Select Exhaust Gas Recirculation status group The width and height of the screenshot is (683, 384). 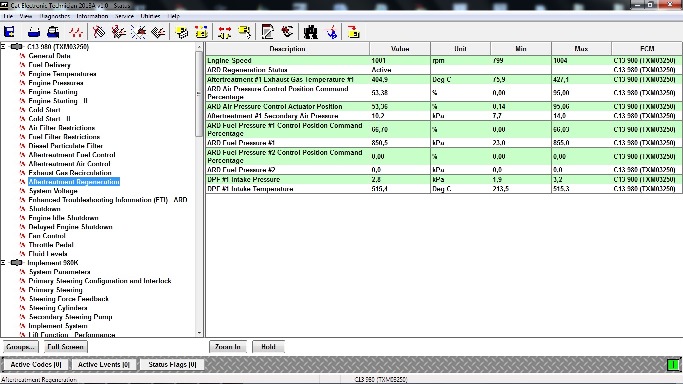[x=70, y=173]
